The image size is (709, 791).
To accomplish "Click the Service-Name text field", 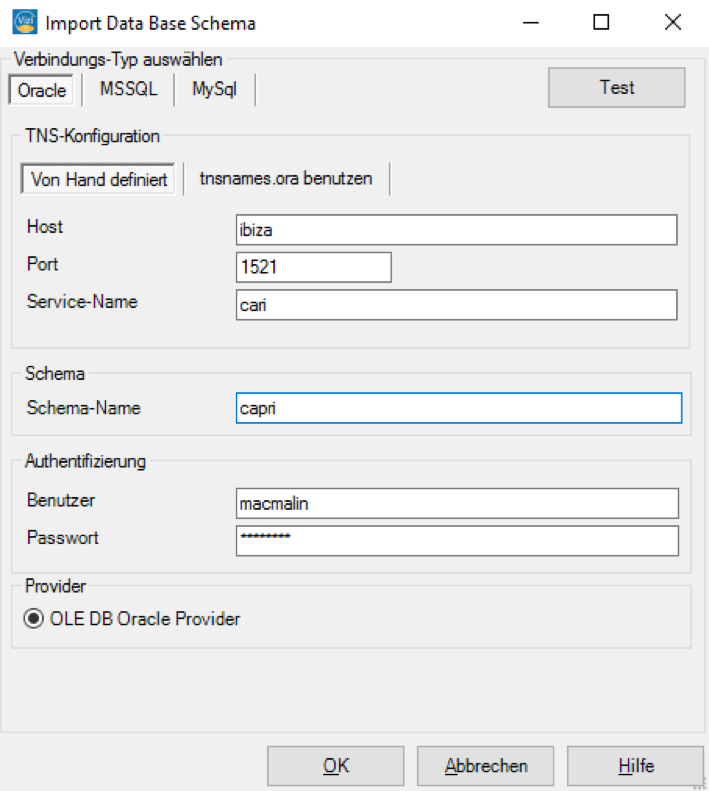I will pos(457,305).
